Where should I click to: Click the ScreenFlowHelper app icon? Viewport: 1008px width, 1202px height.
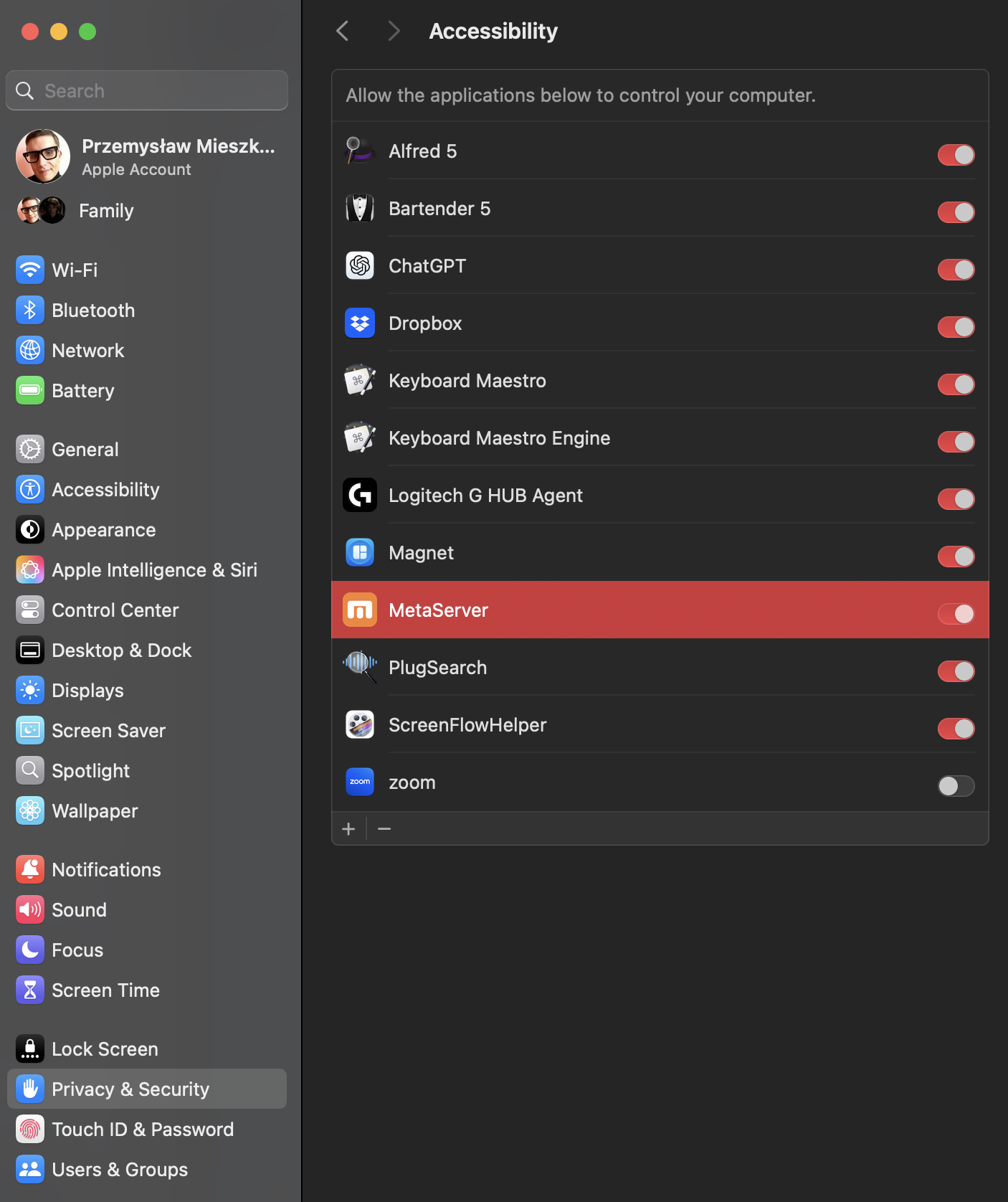click(359, 725)
